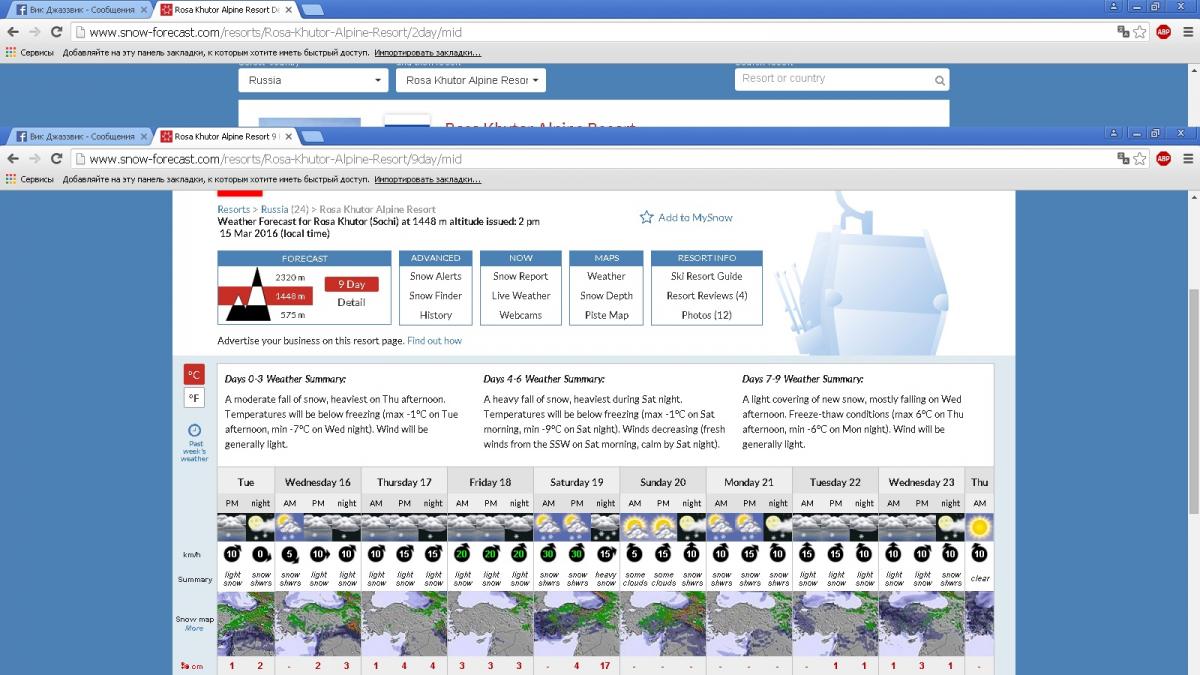The image size is (1200, 675).
Task: Open Chrome menu in the 9day window
Action: (1186, 158)
